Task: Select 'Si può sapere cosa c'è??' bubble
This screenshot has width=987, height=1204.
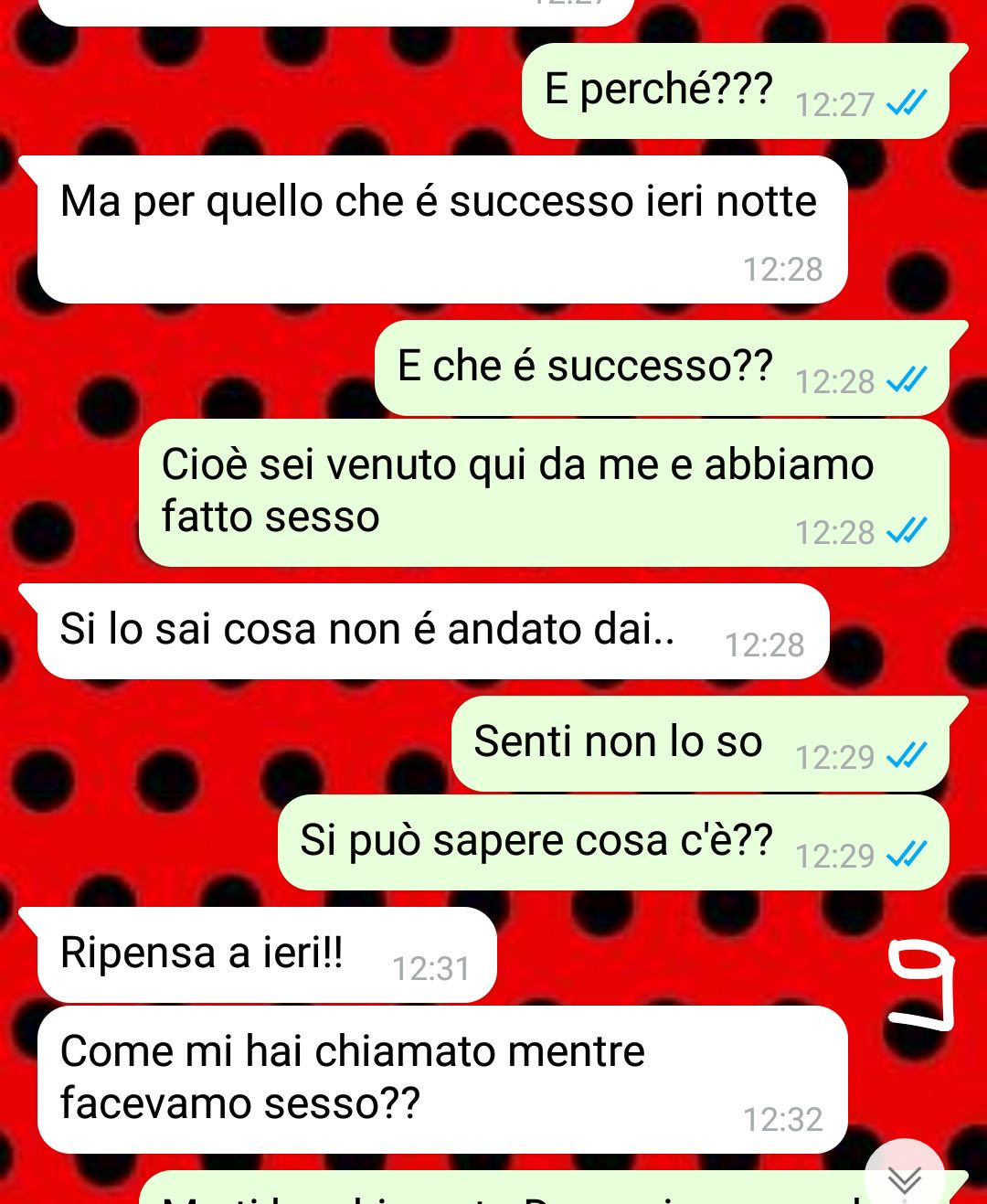Action: [613, 842]
